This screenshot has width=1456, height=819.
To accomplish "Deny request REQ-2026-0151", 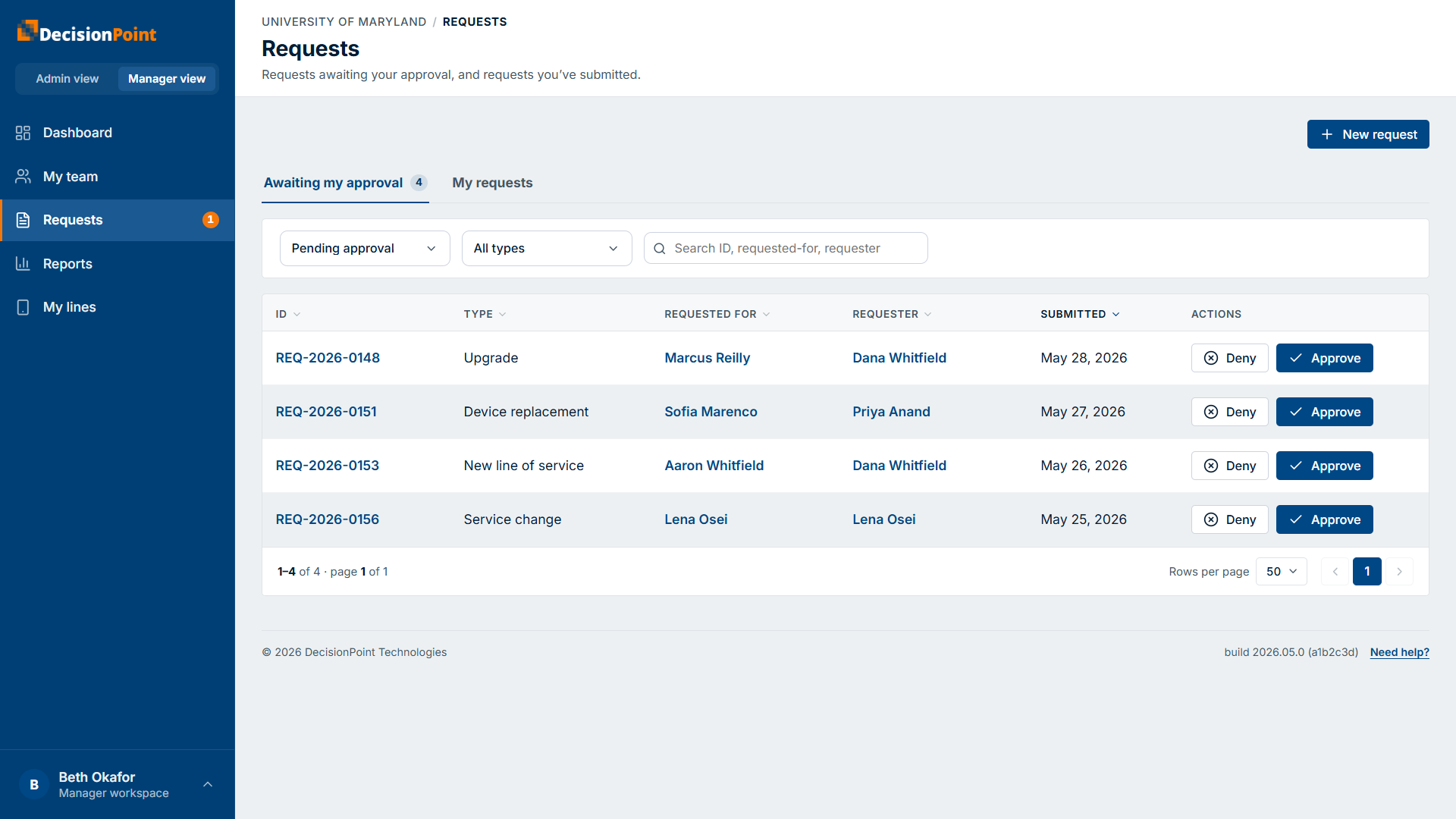I will tap(1229, 412).
